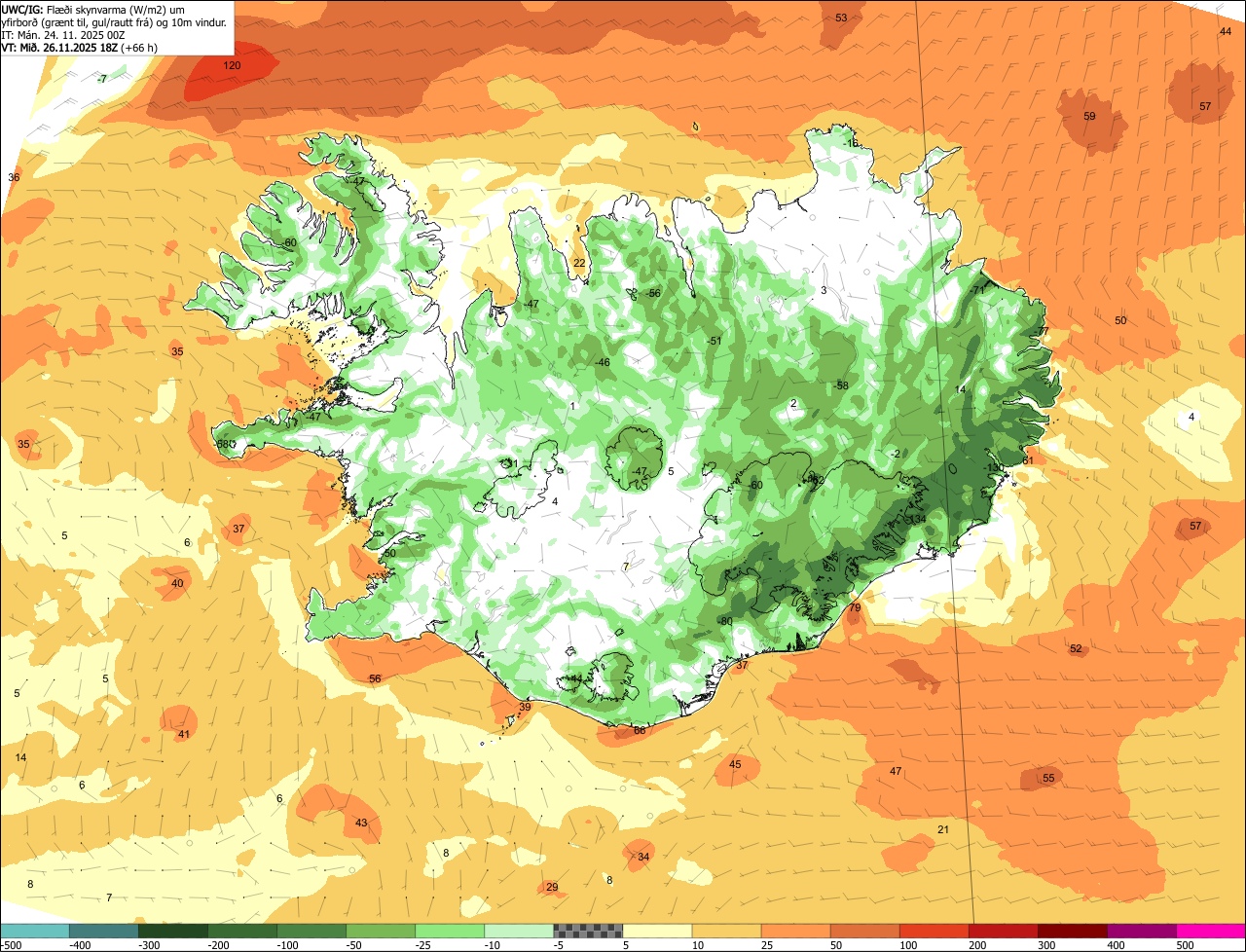Click the map value 29
1246x952 pixels.
click(552, 887)
